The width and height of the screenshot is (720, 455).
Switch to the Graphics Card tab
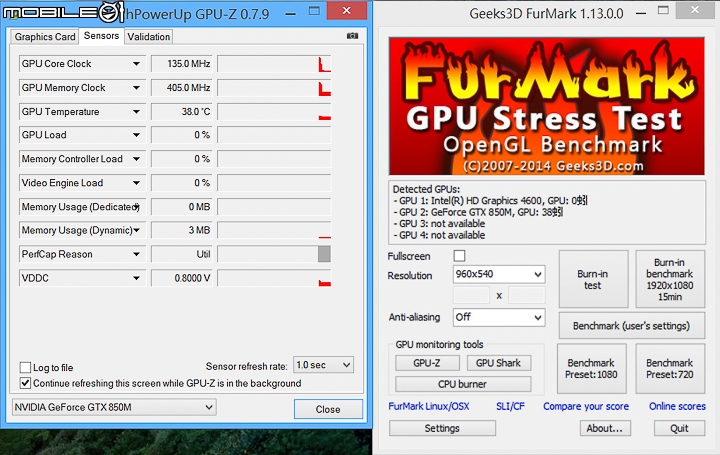coord(45,37)
